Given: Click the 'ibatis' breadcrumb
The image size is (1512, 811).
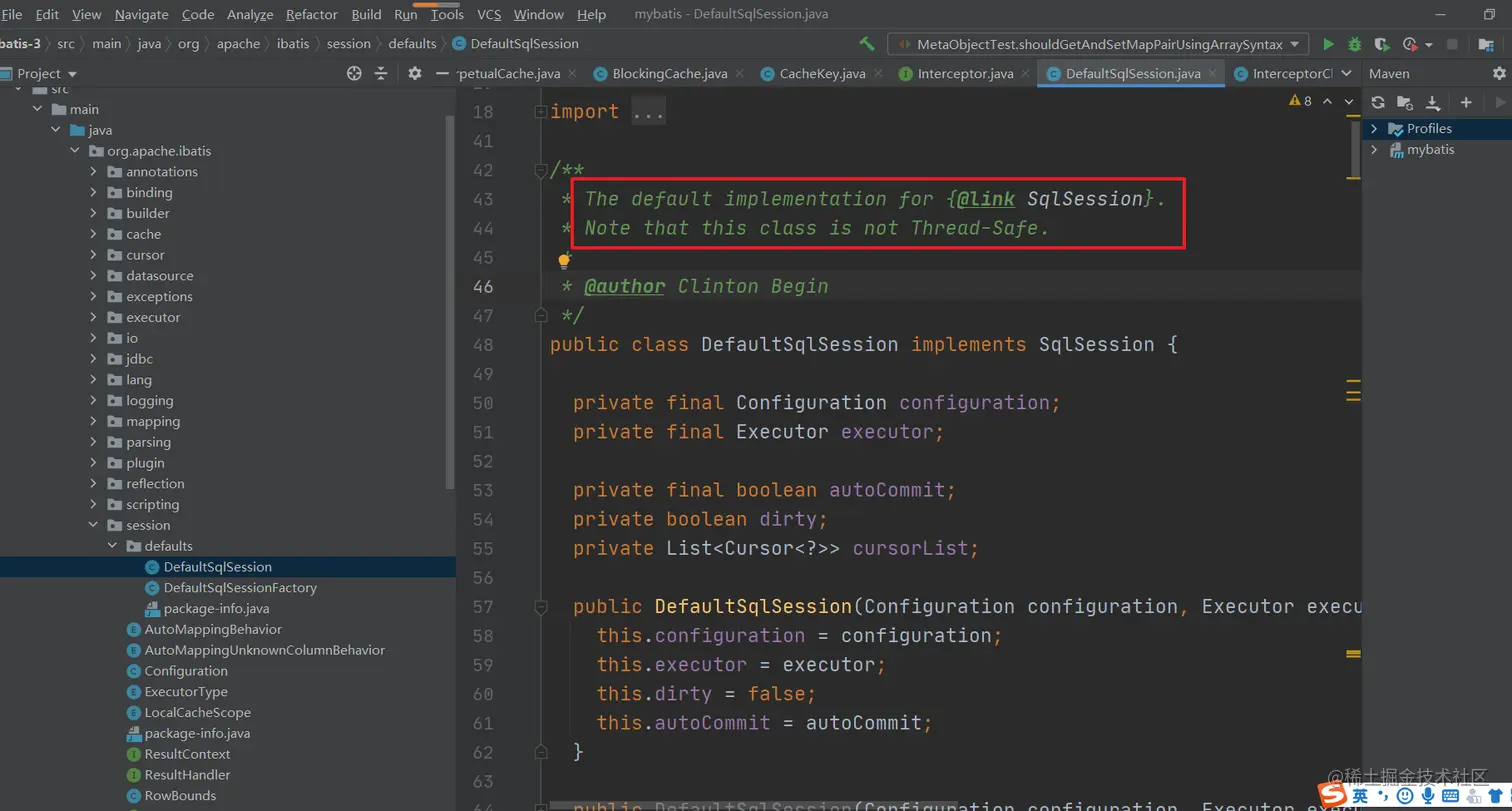Looking at the screenshot, I should [294, 44].
